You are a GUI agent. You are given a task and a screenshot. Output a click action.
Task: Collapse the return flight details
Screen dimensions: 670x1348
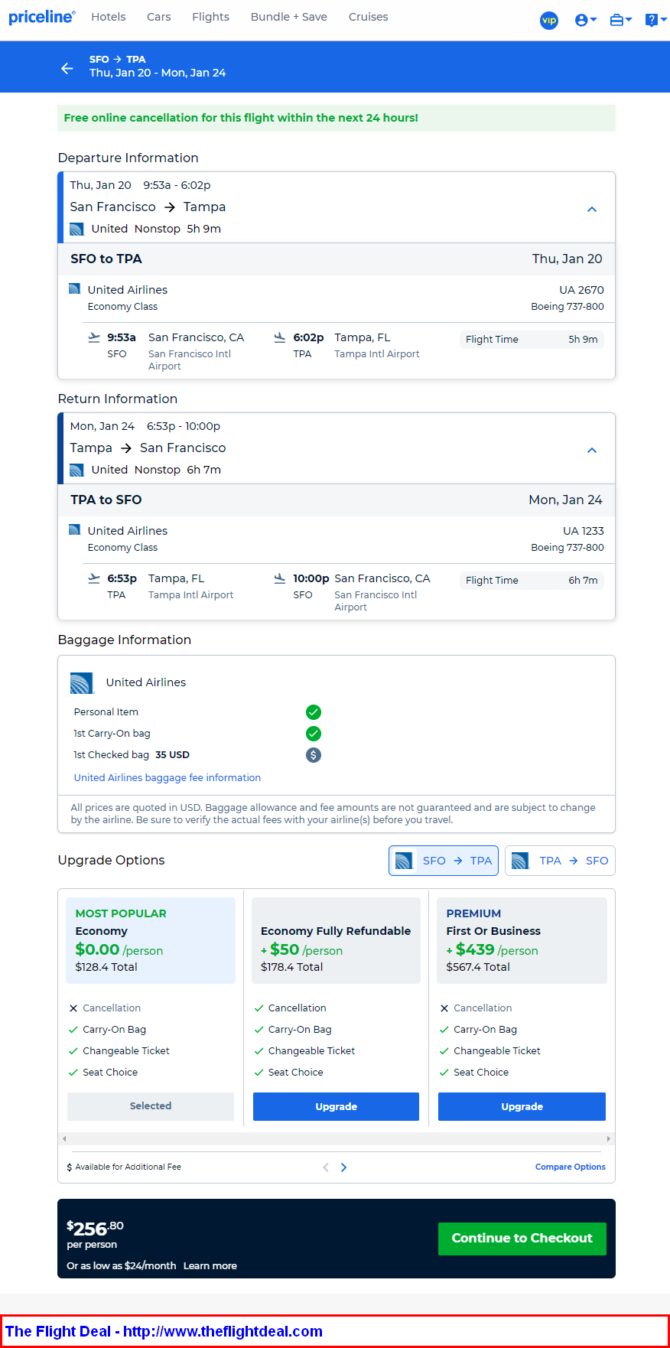pos(591,450)
